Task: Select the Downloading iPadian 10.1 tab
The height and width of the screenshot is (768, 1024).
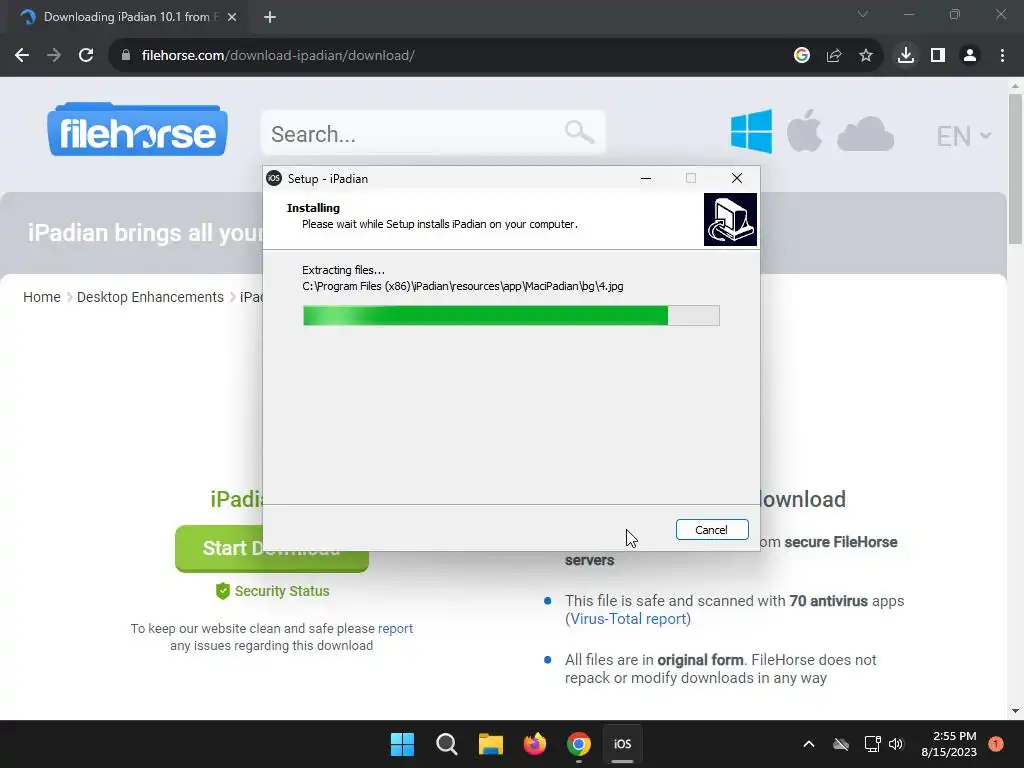Action: (127, 17)
